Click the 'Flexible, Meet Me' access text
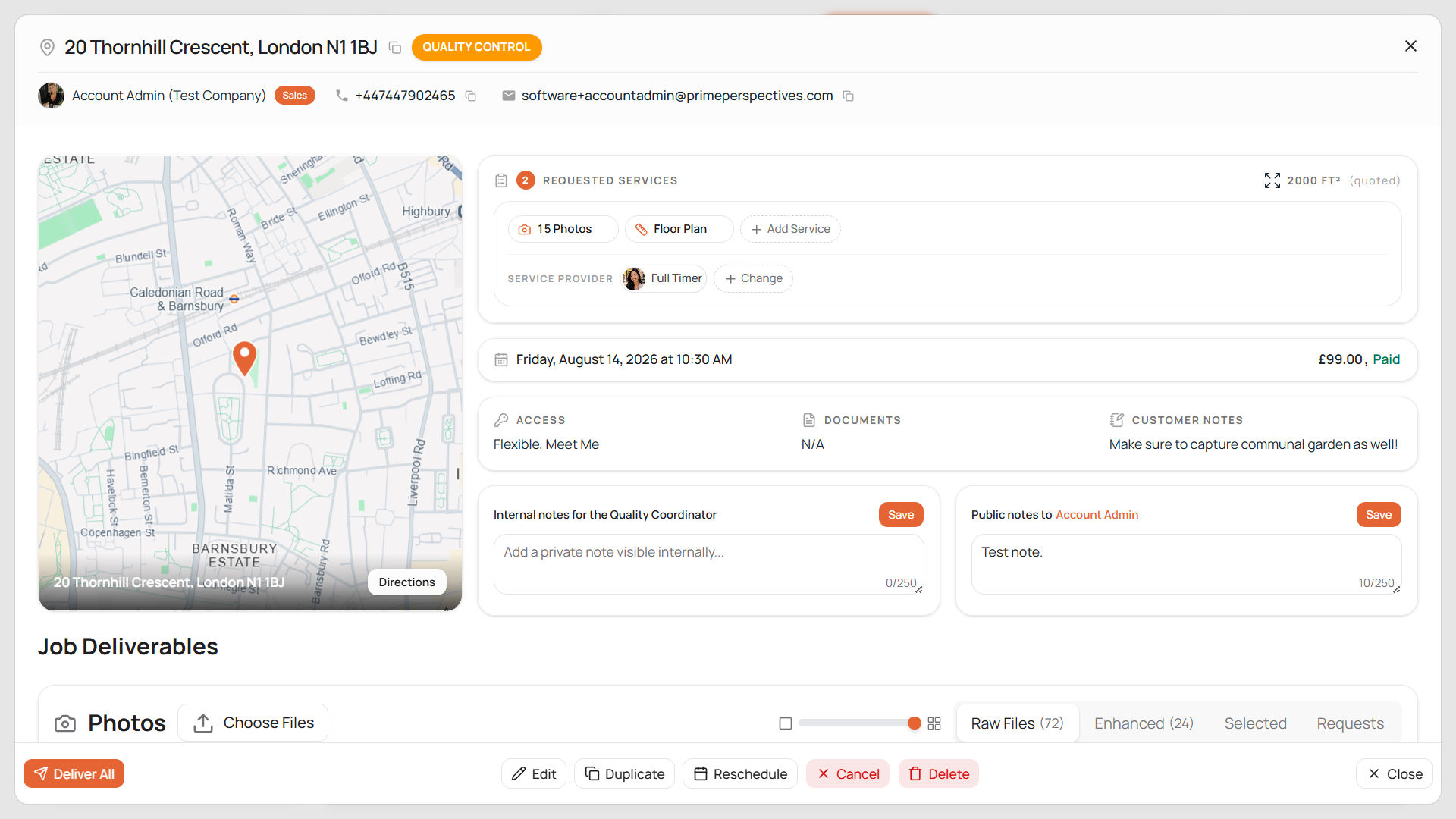 pyautogui.click(x=546, y=444)
